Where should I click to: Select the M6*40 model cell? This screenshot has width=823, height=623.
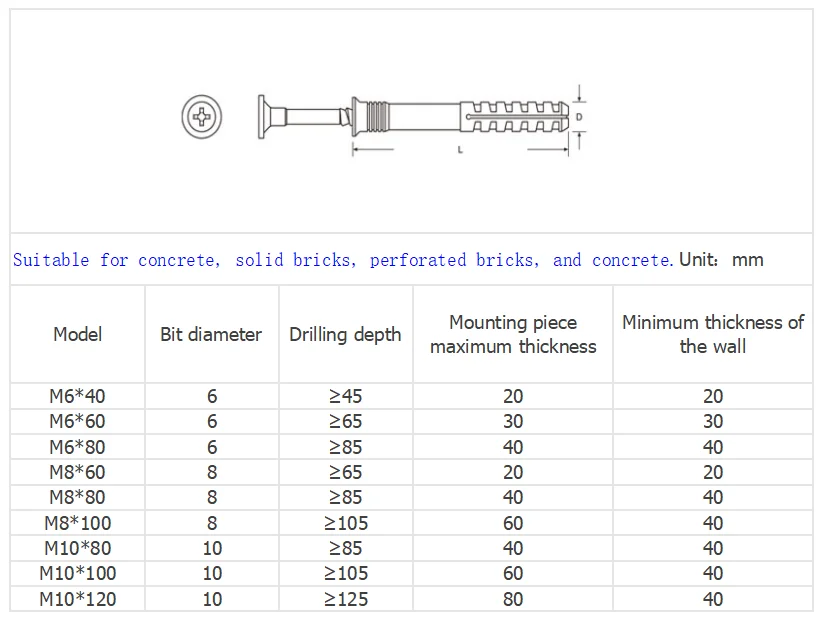[x=78, y=396]
